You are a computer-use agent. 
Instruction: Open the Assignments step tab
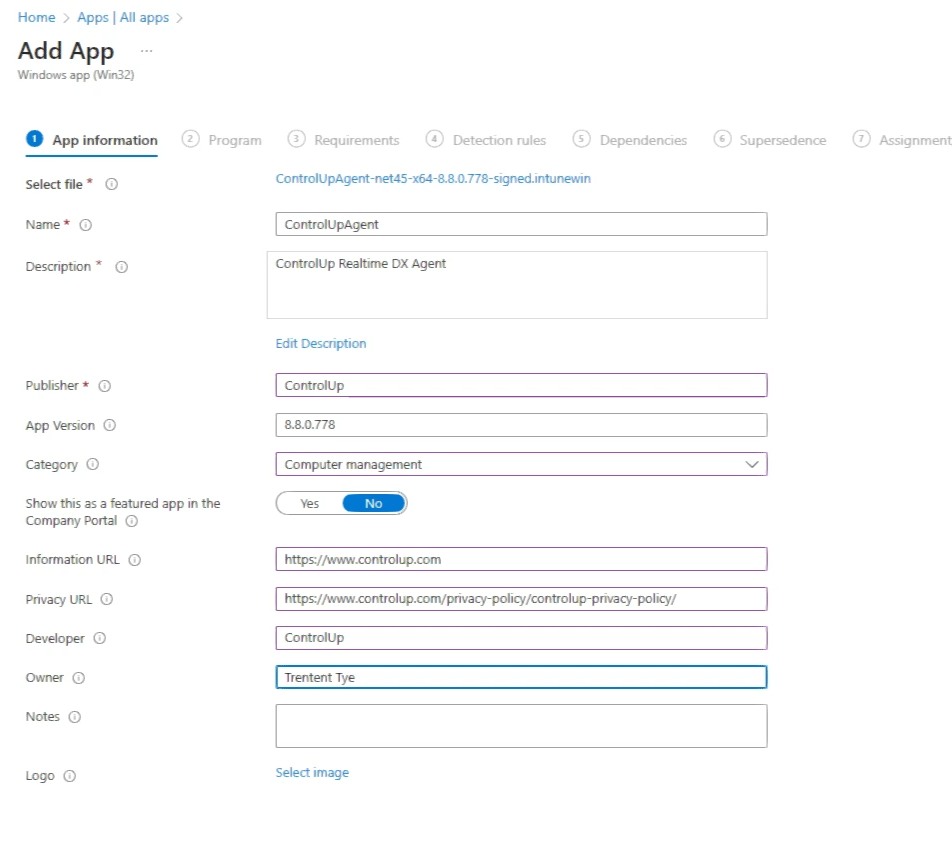(902, 140)
